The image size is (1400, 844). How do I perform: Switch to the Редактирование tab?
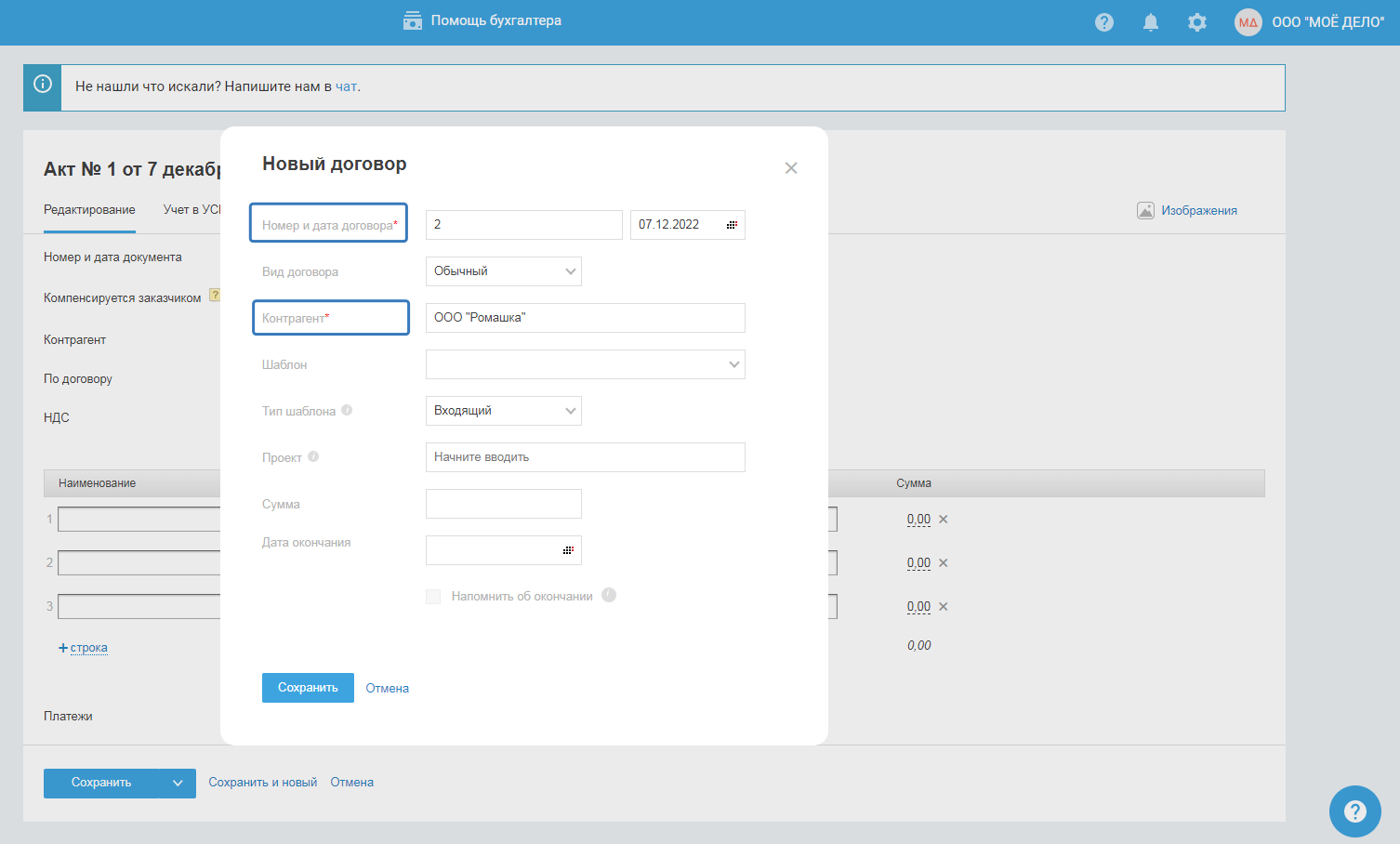89,210
